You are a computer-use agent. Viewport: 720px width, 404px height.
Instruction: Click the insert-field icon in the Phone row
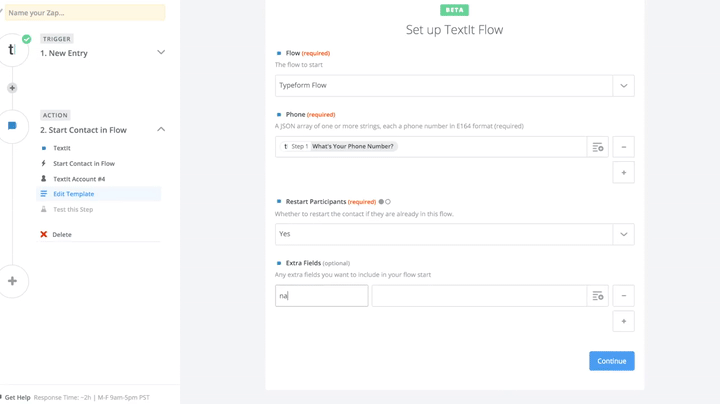(597, 147)
